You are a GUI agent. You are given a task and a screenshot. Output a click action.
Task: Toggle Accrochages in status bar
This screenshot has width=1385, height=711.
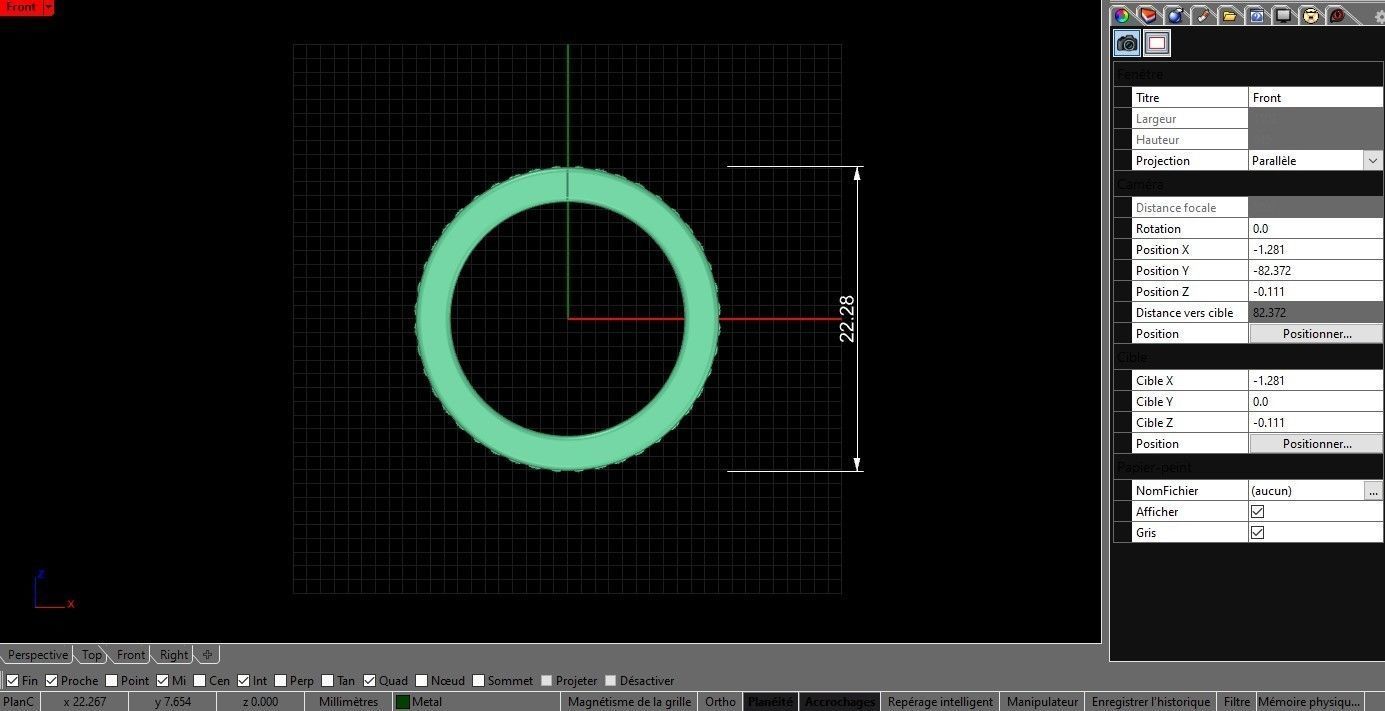pos(840,702)
